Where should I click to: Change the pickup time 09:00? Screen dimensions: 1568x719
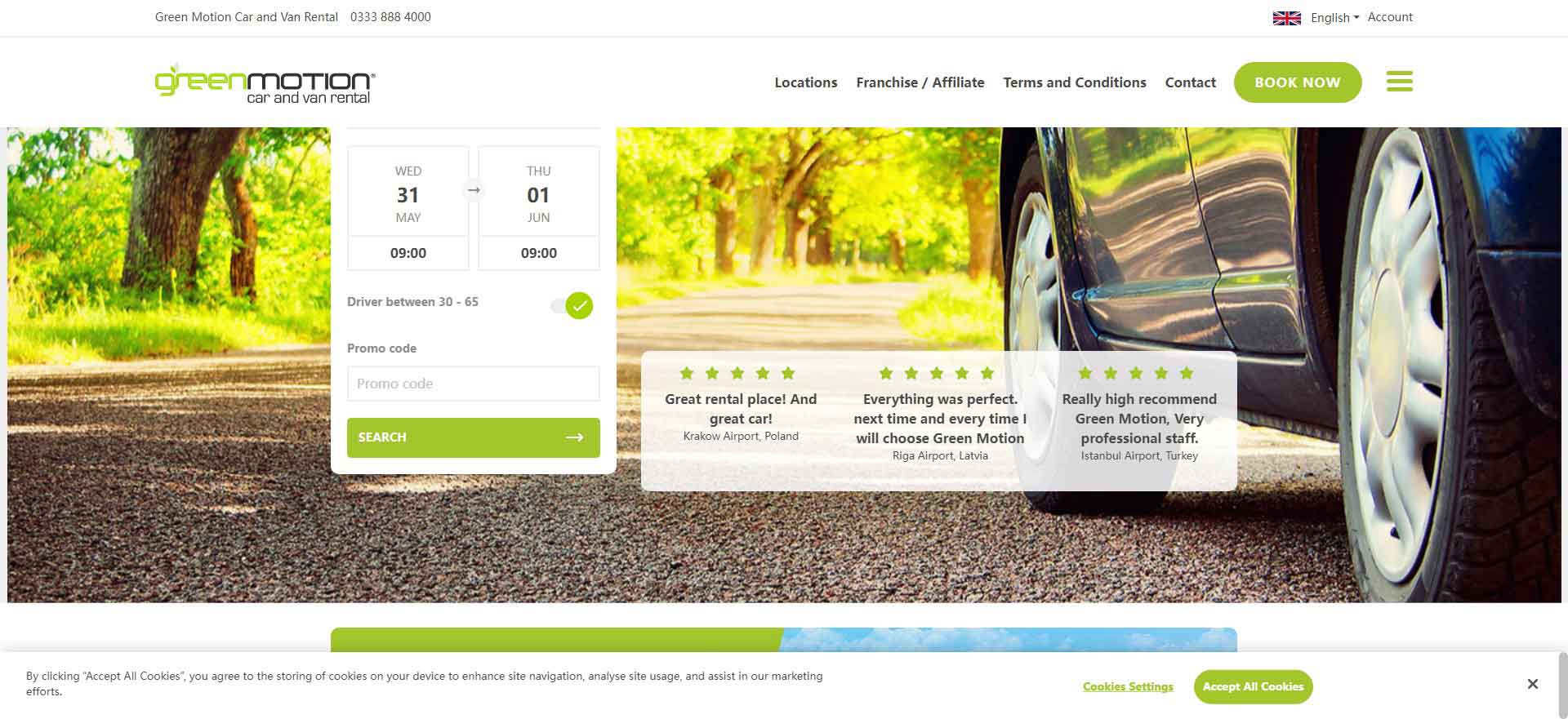point(408,253)
